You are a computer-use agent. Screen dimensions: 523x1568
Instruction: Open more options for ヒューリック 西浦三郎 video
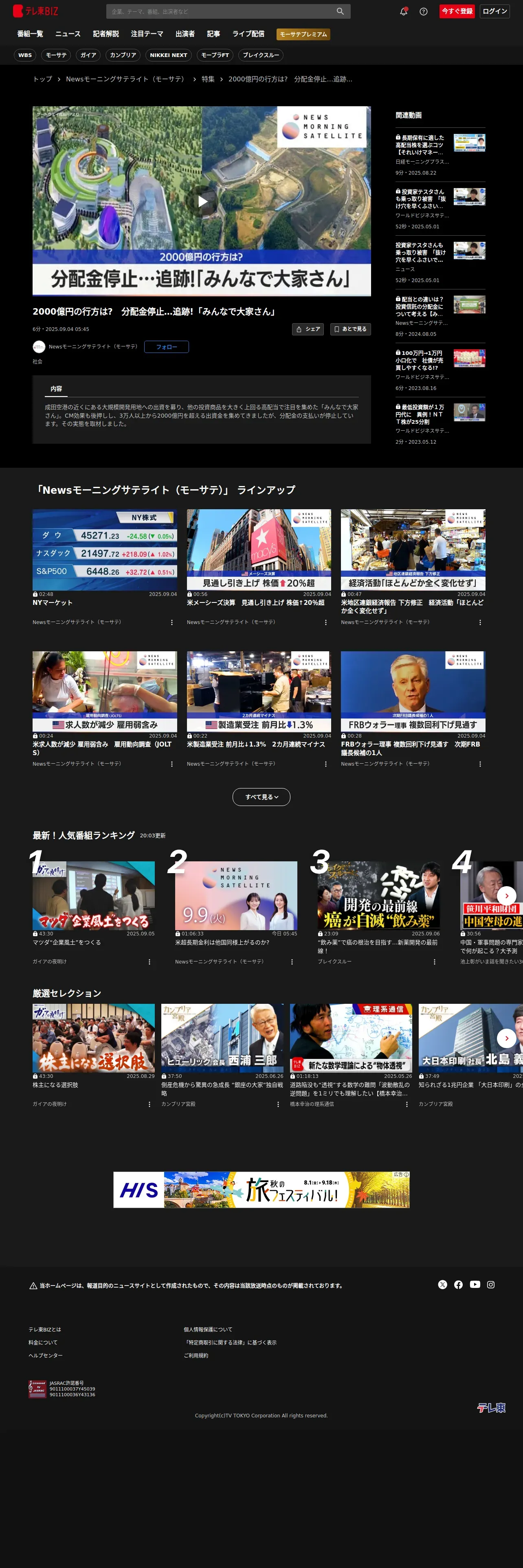[278, 1104]
